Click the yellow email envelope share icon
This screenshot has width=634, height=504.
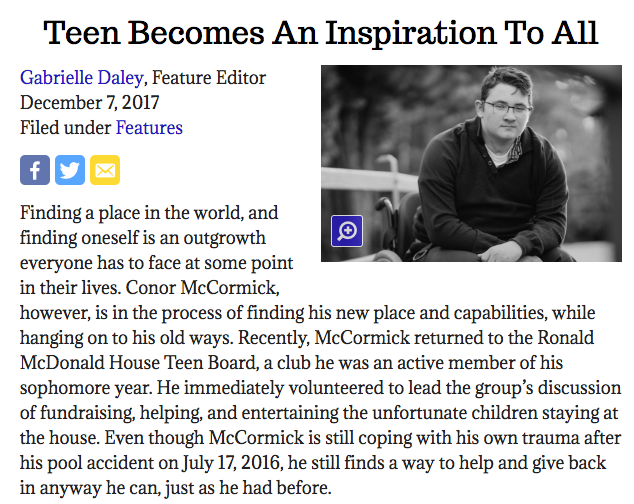coord(105,170)
